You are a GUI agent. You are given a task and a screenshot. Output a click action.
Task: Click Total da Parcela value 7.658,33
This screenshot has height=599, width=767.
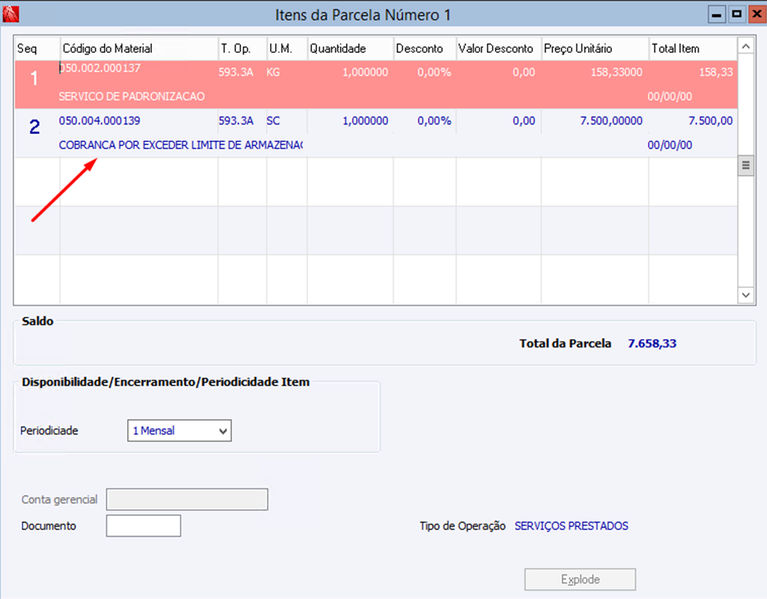(x=652, y=343)
